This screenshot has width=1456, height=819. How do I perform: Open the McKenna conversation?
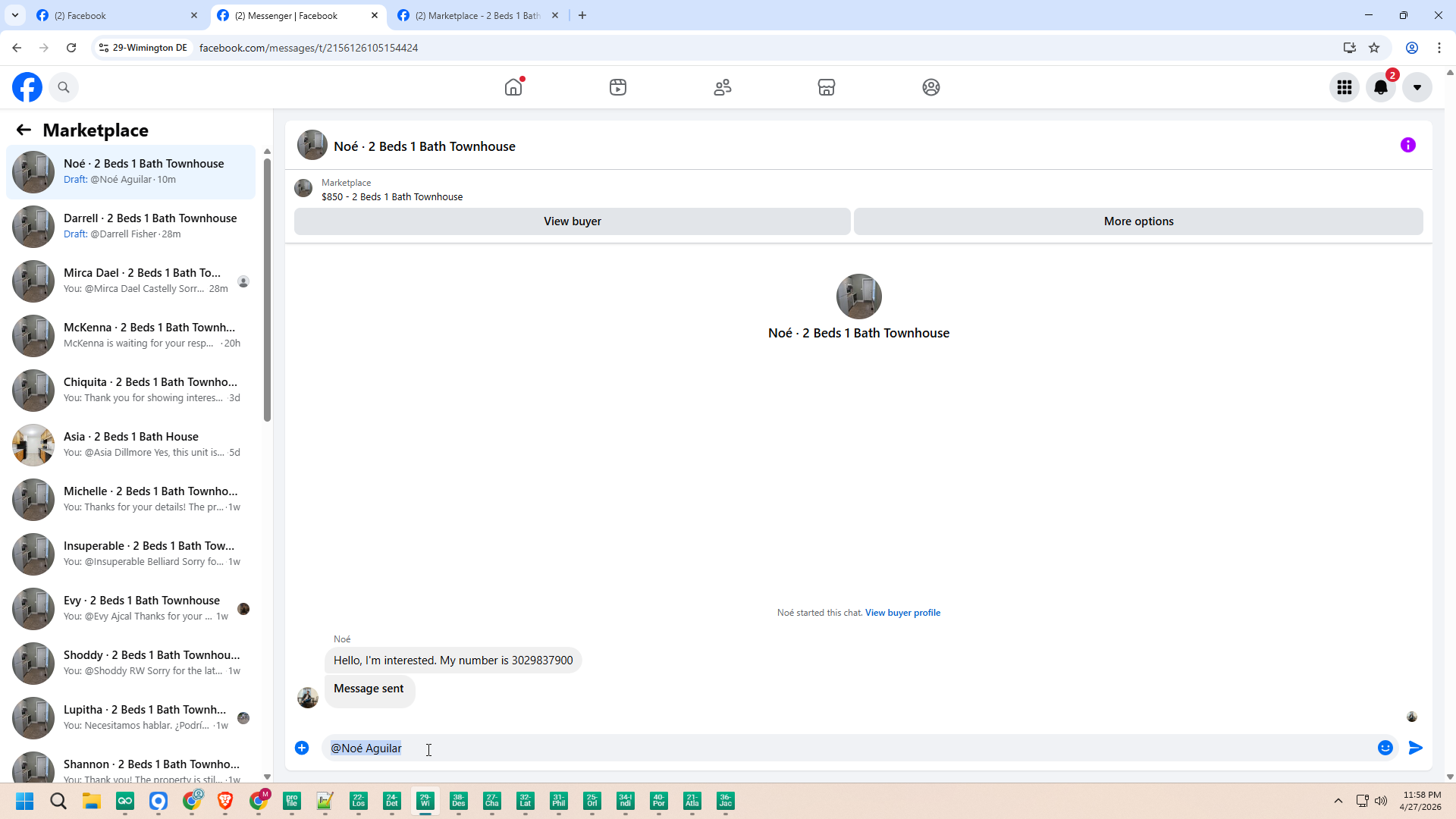tap(131, 336)
